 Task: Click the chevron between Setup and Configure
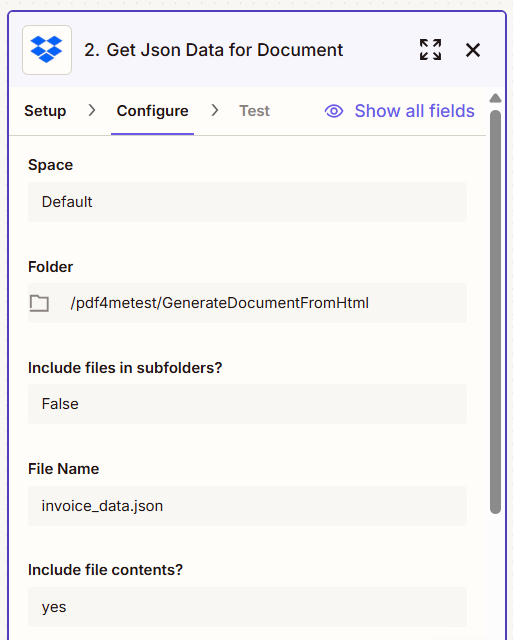92,110
